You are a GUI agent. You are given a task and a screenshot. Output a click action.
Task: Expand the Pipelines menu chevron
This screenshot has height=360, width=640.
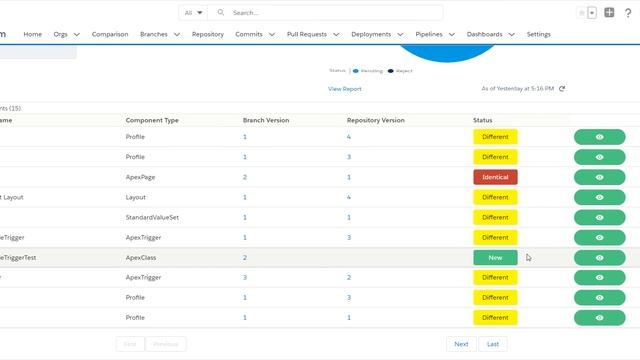451,35
